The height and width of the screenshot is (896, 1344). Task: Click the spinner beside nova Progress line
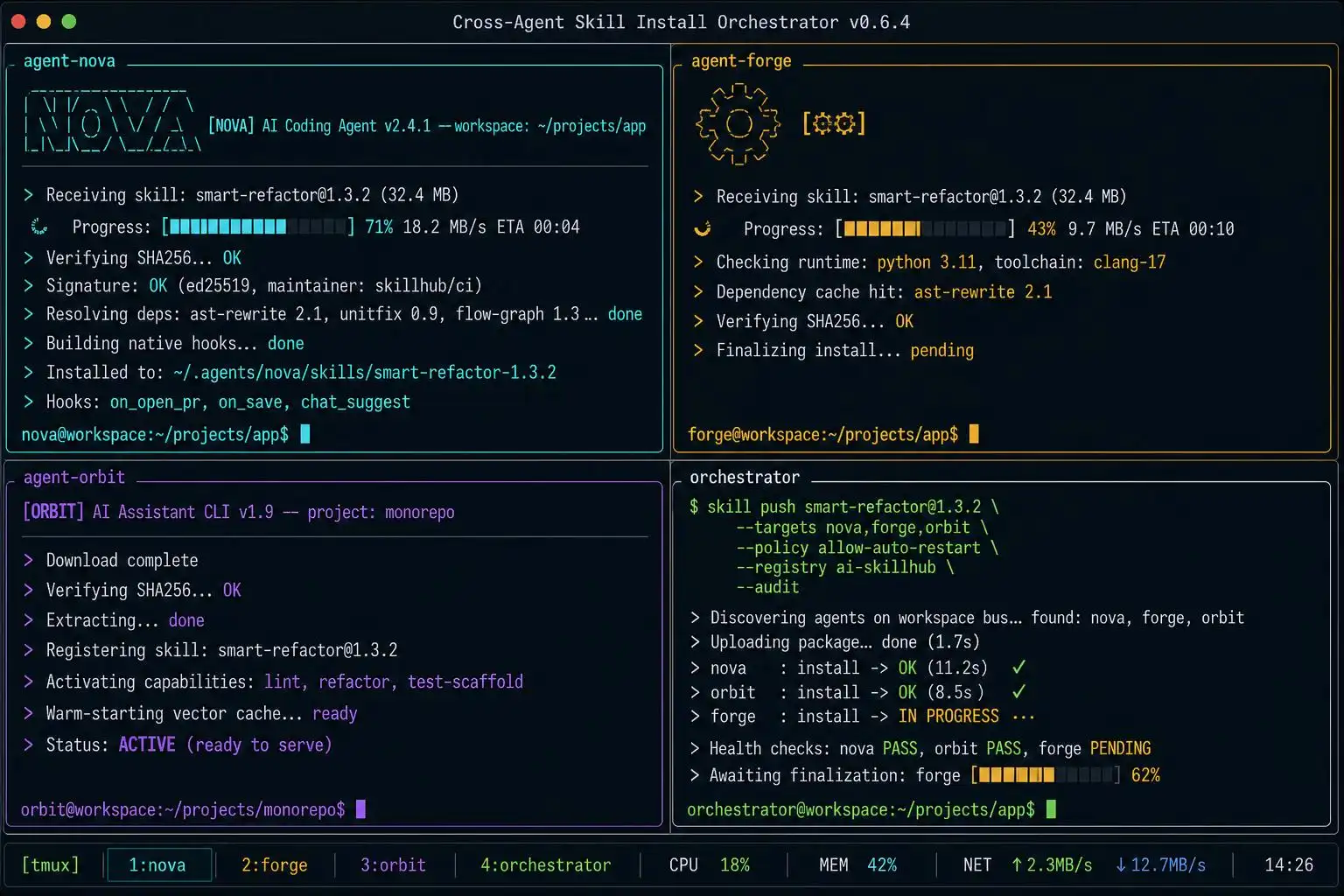(x=39, y=227)
